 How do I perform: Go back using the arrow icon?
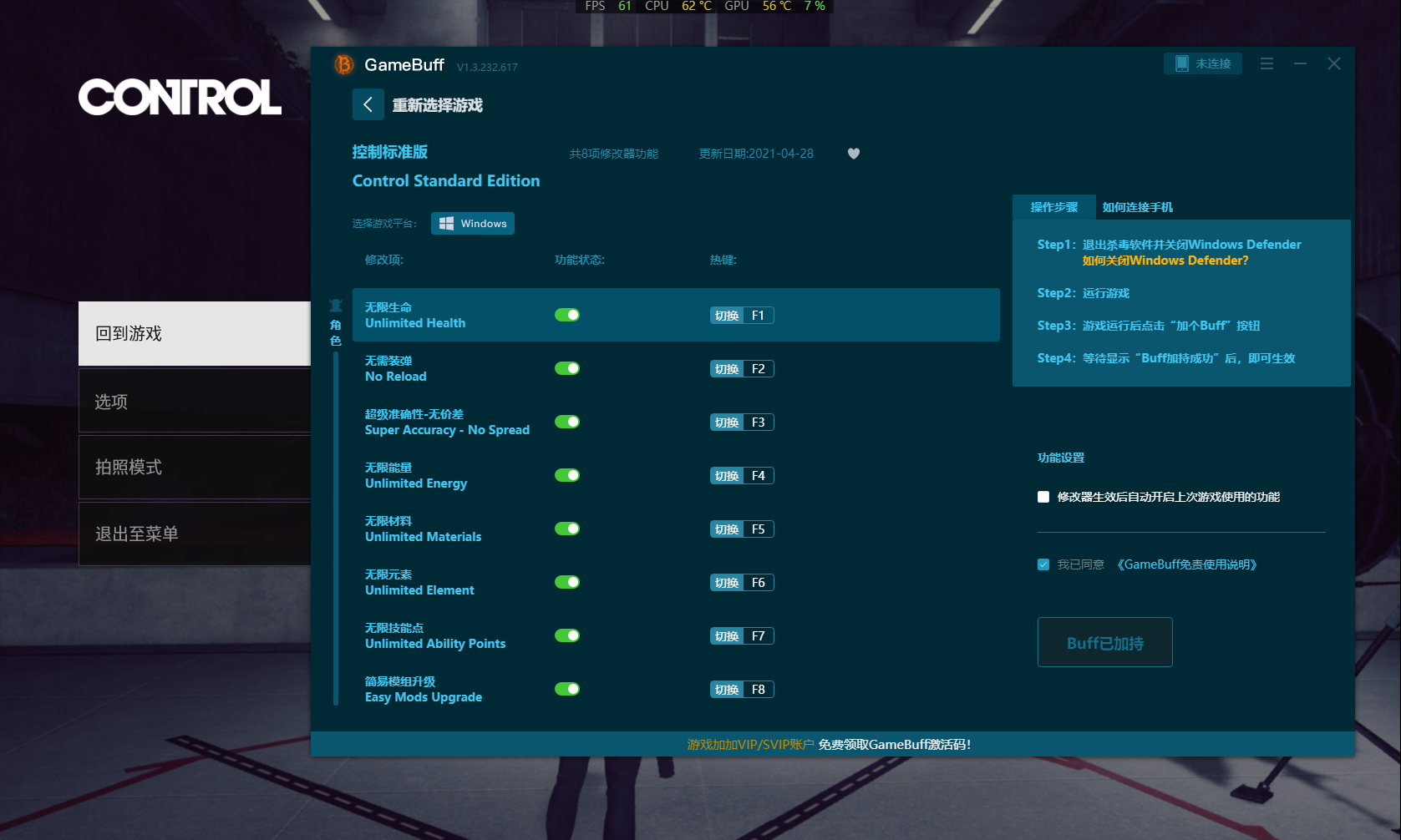tap(368, 104)
